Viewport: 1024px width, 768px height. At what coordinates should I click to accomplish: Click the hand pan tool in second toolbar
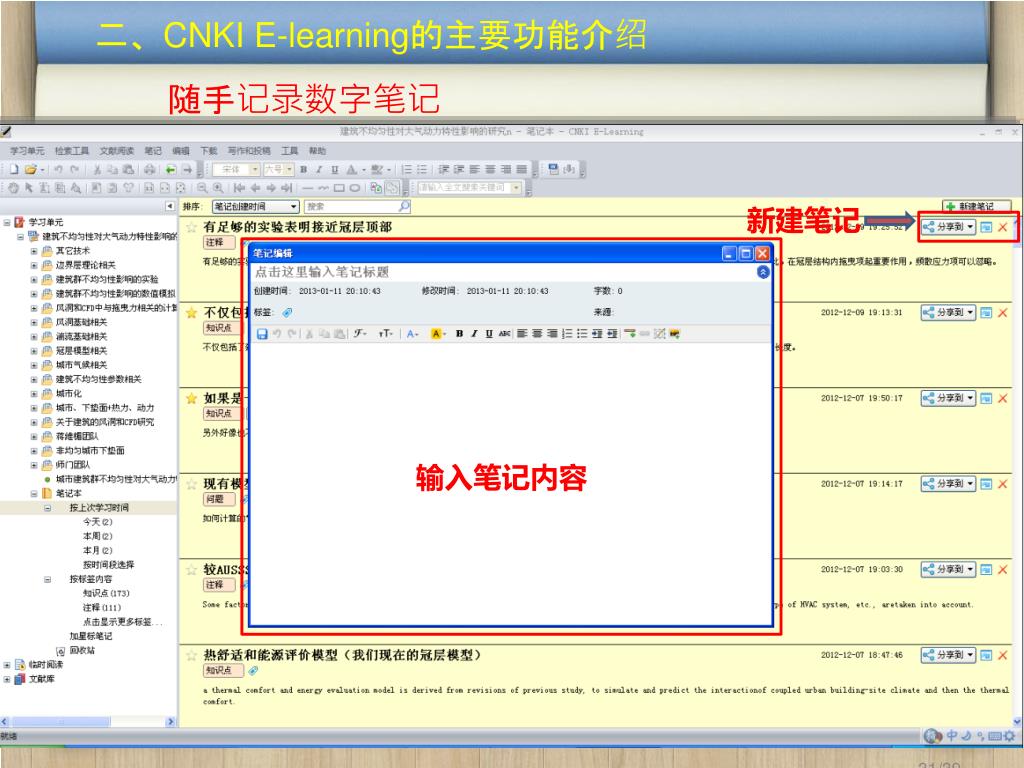[x=14, y=188]
